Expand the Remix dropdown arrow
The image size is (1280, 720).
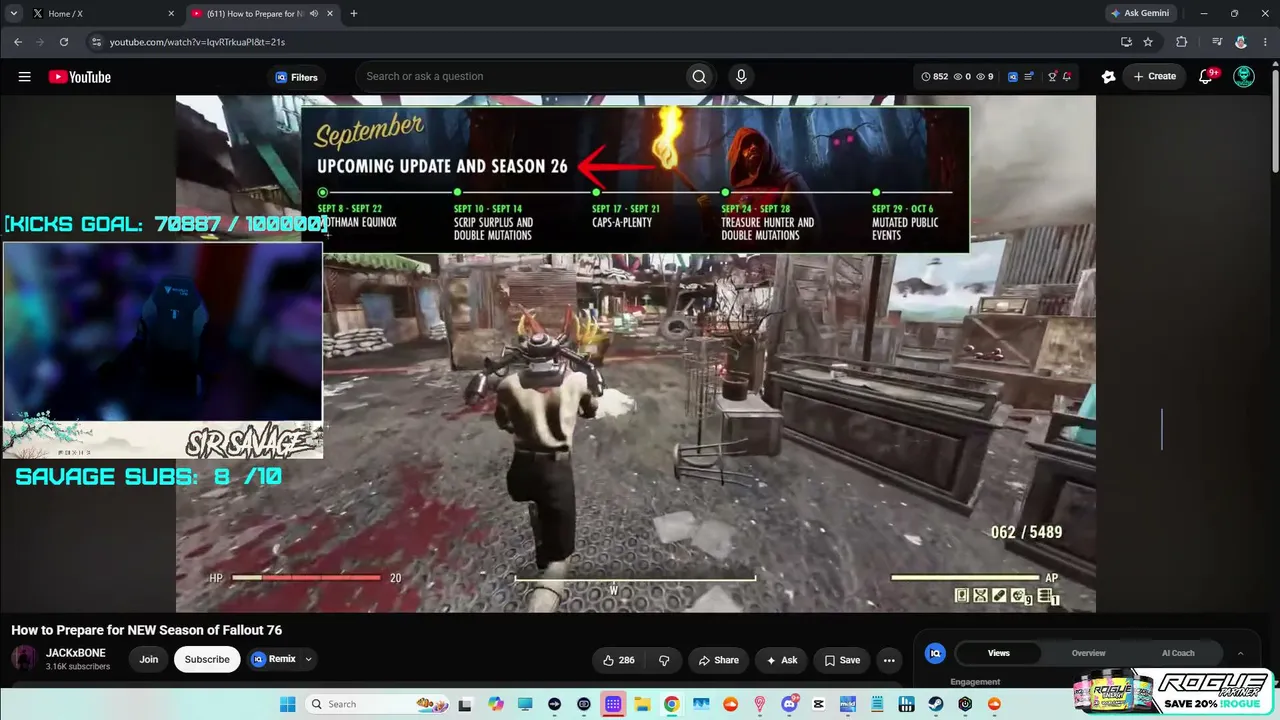309,660
